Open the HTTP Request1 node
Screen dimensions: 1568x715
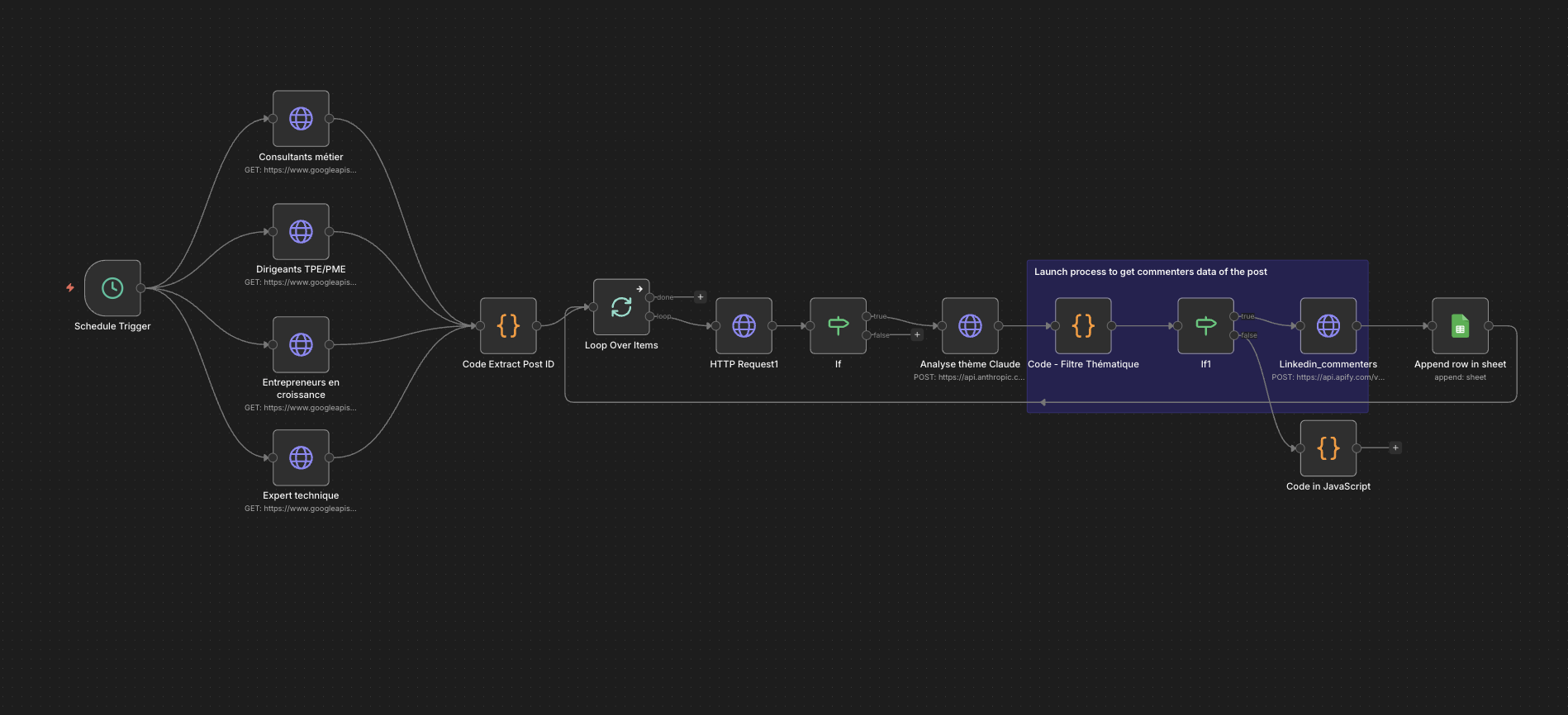click(x=744, y=326)
